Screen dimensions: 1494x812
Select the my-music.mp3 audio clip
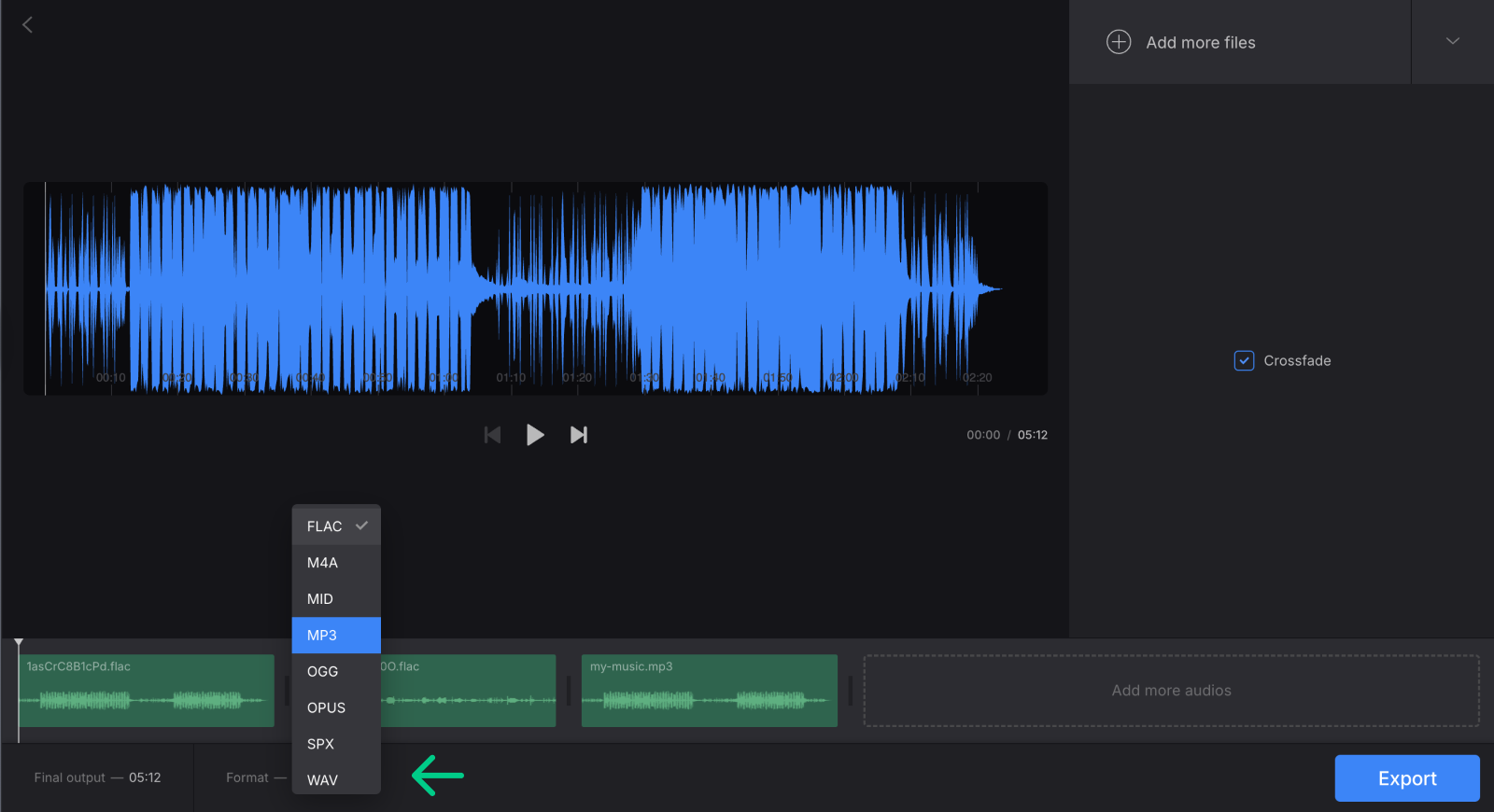(710, 691)
